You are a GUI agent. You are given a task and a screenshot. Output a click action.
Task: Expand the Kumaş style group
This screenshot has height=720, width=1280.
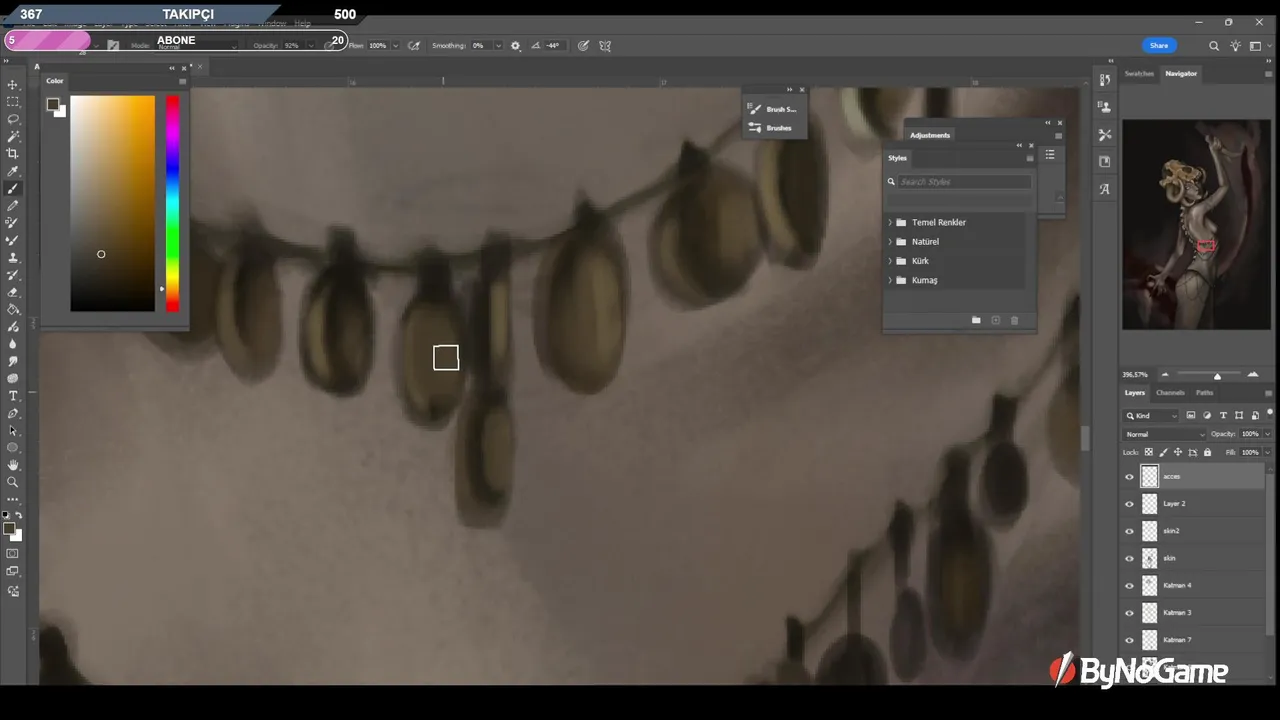(890, 280)
